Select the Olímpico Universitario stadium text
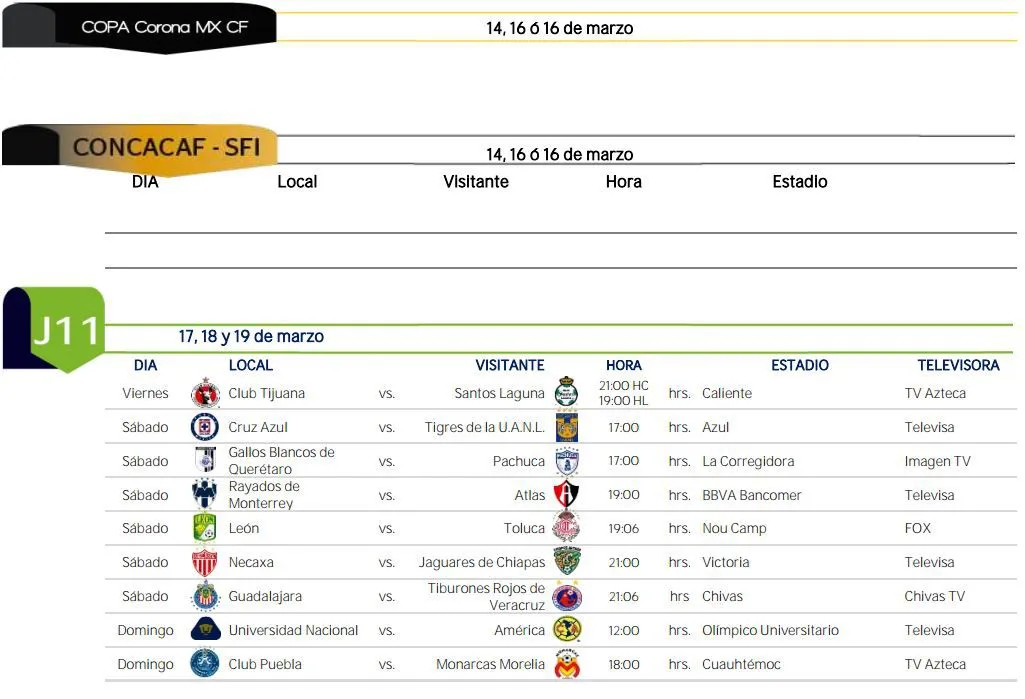The height and width of the screenshot is (699, 1025). point(770,631)
